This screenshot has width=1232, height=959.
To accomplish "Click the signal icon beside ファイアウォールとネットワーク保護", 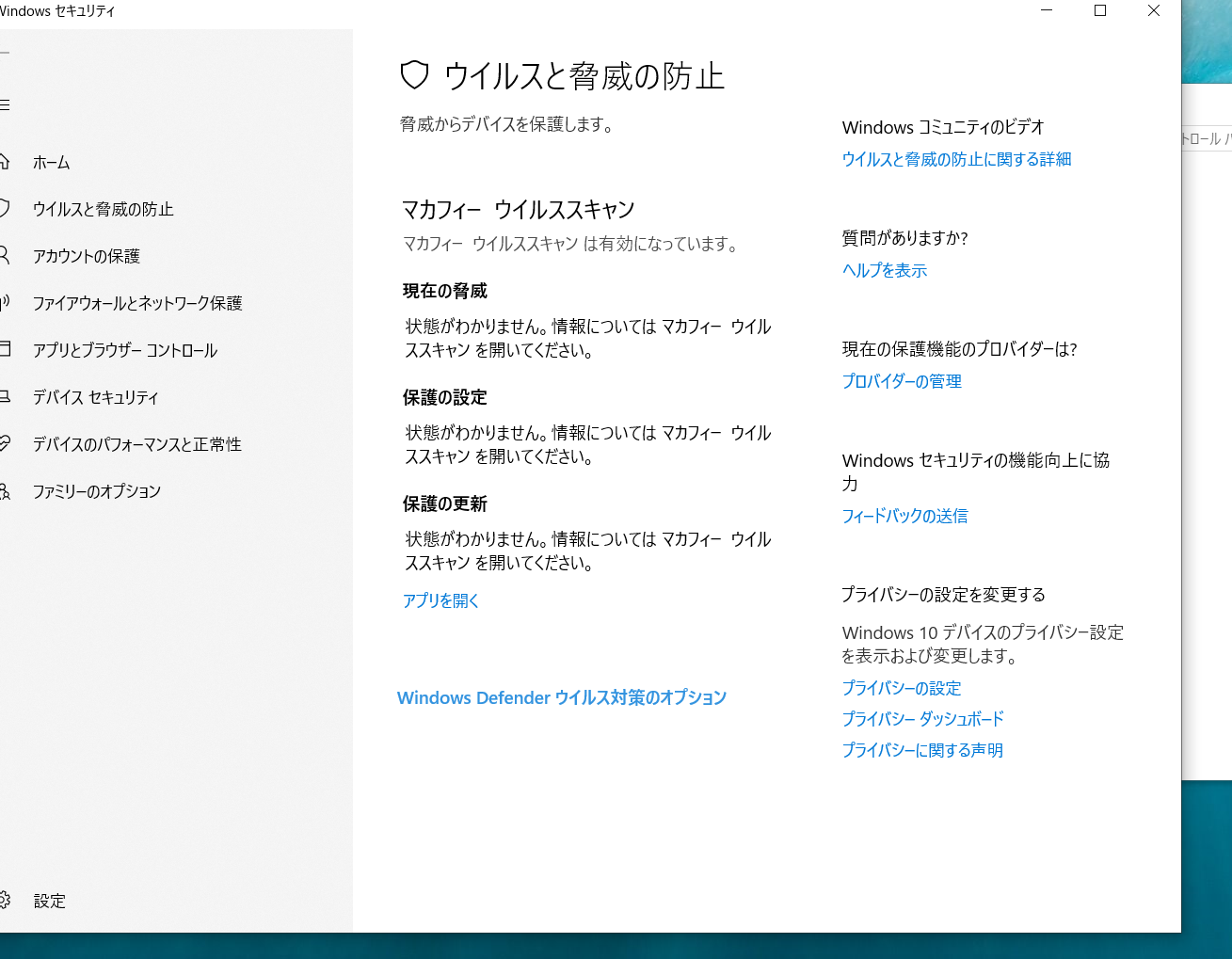I will [4, 302].
